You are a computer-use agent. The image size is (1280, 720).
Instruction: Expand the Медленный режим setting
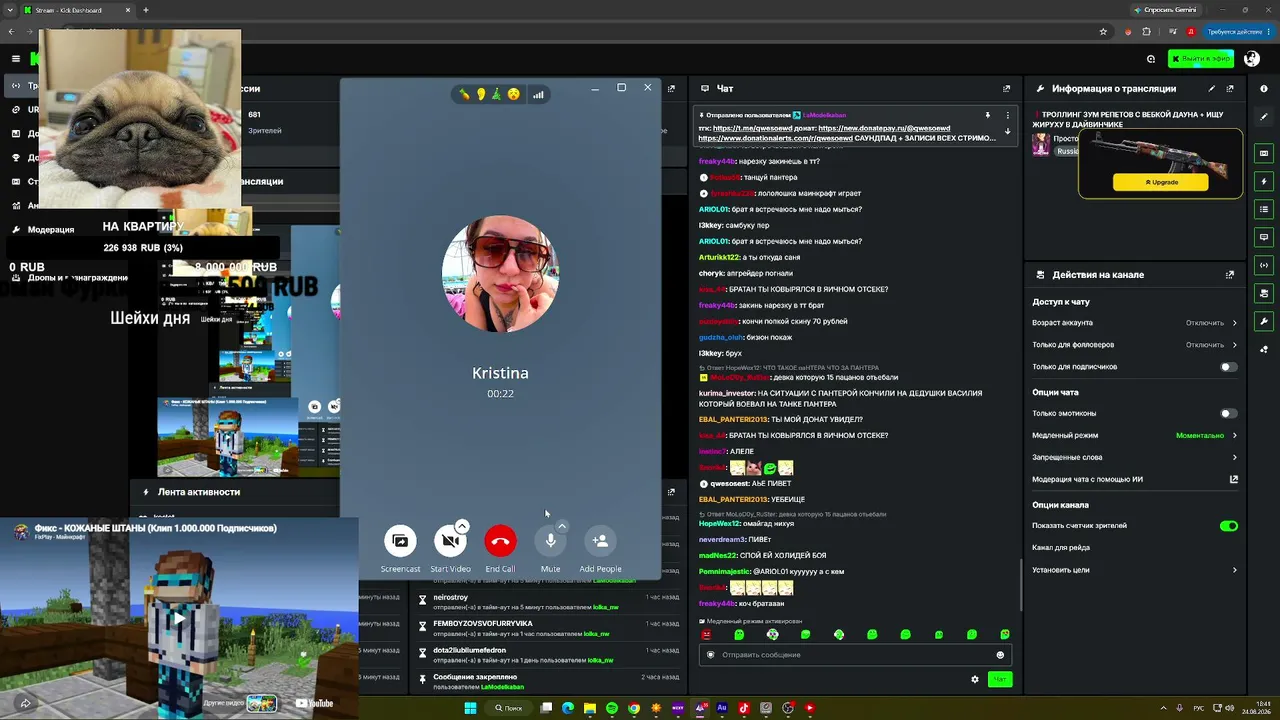[1135, 435]
